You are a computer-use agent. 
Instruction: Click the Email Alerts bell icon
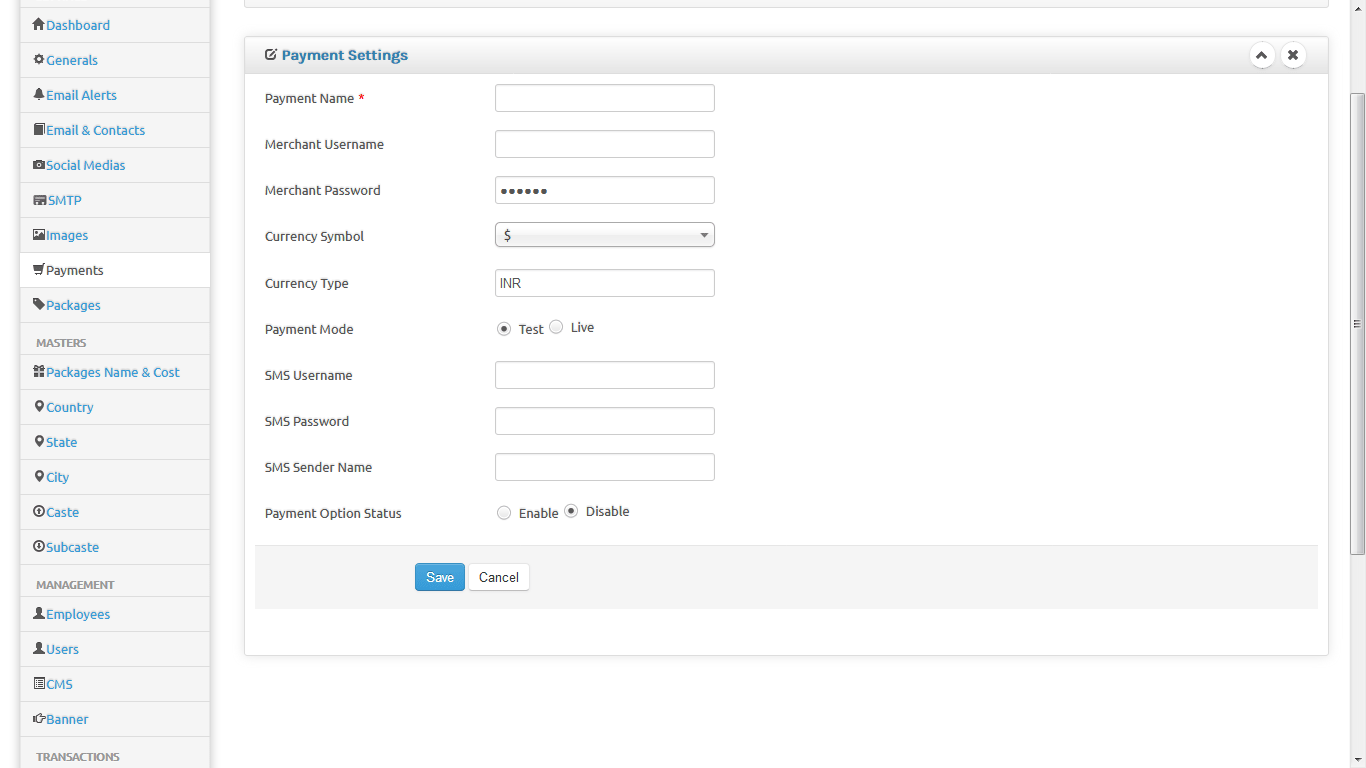39,94
